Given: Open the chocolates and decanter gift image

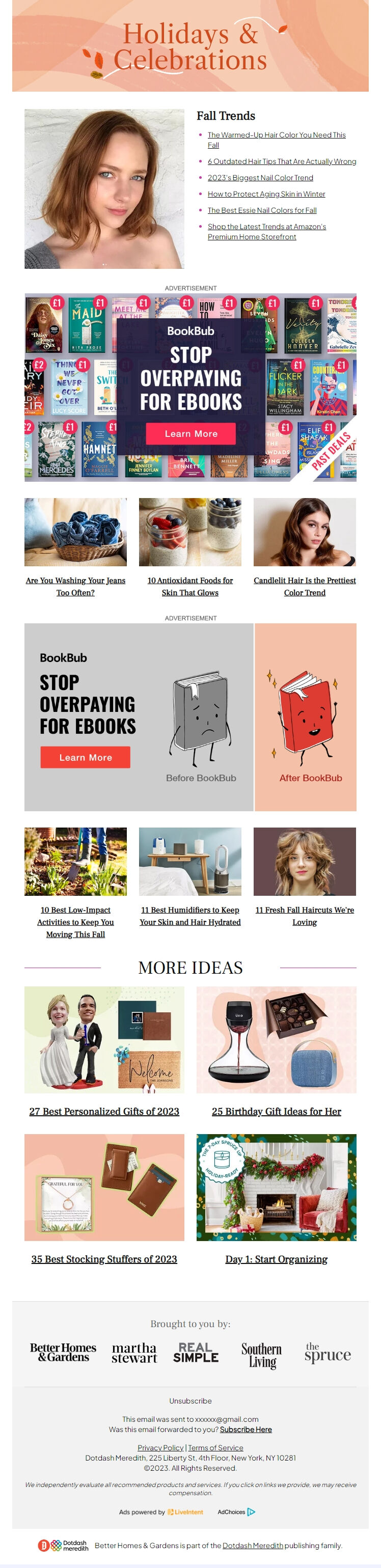Looking at the screenshot, I should [276, 1040].
